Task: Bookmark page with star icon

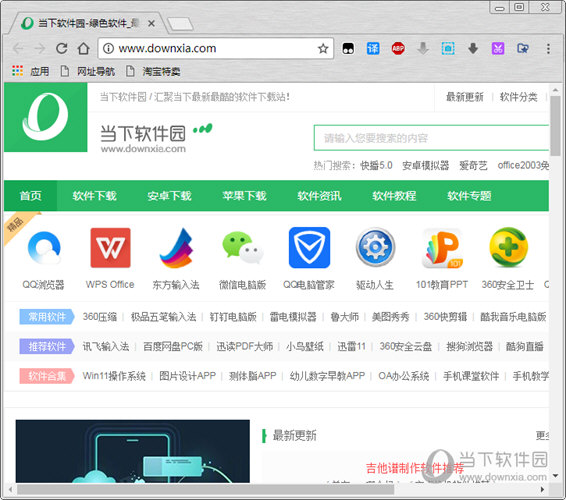Action: 323,48
